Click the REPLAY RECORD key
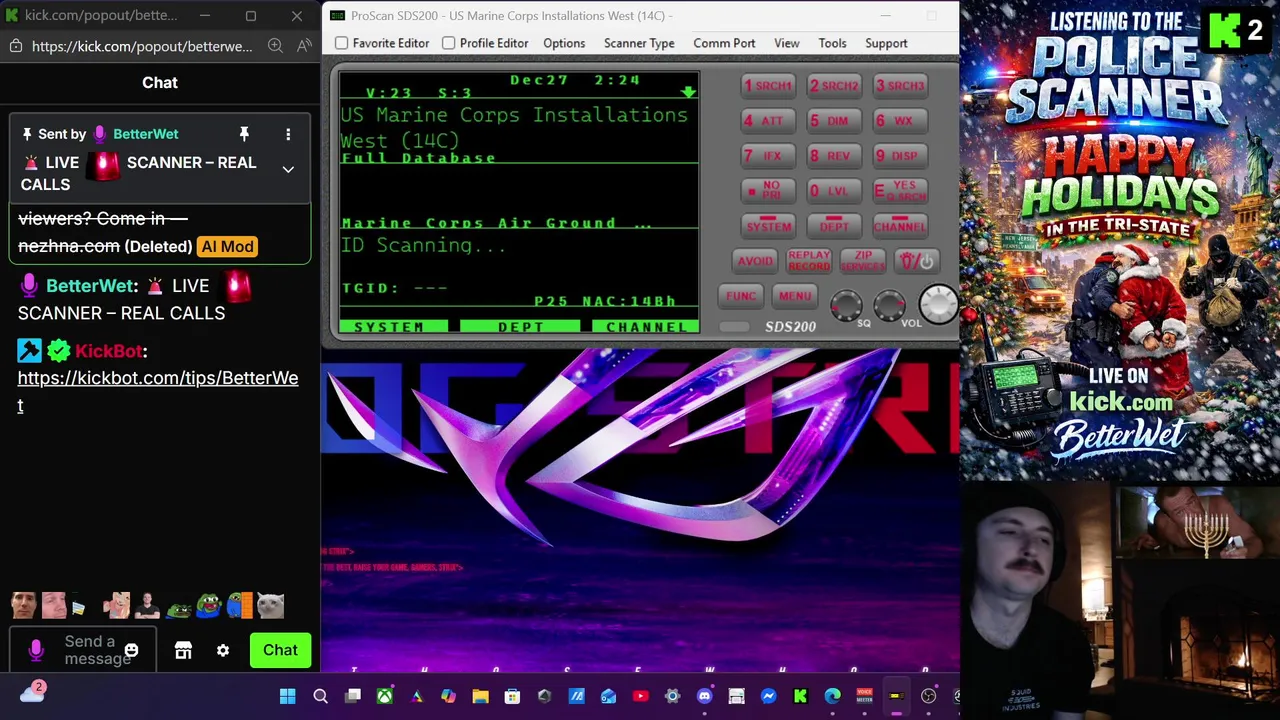This screenshot has height=720, width=1280. tap(809, 261)
